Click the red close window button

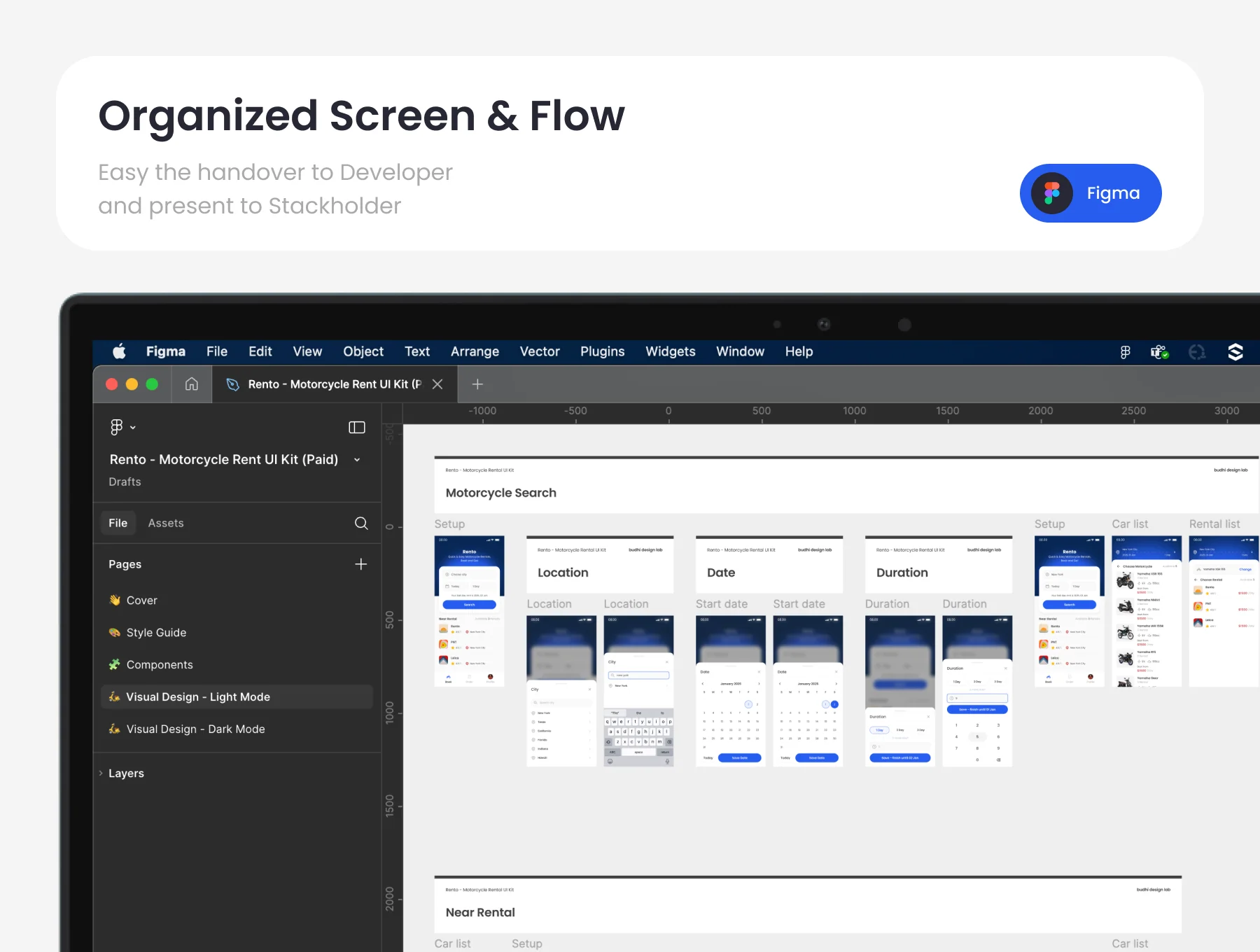(111, 384)
